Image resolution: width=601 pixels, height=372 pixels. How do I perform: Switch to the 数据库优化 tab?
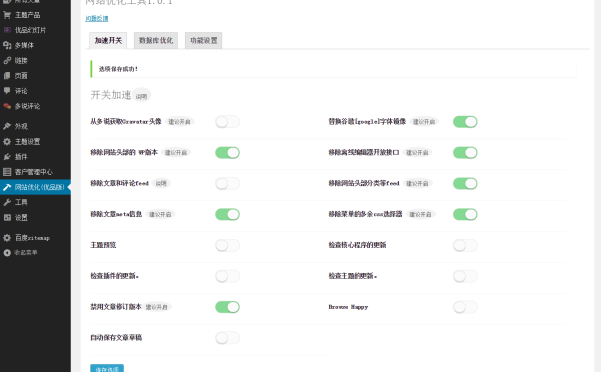coord(156,40)
